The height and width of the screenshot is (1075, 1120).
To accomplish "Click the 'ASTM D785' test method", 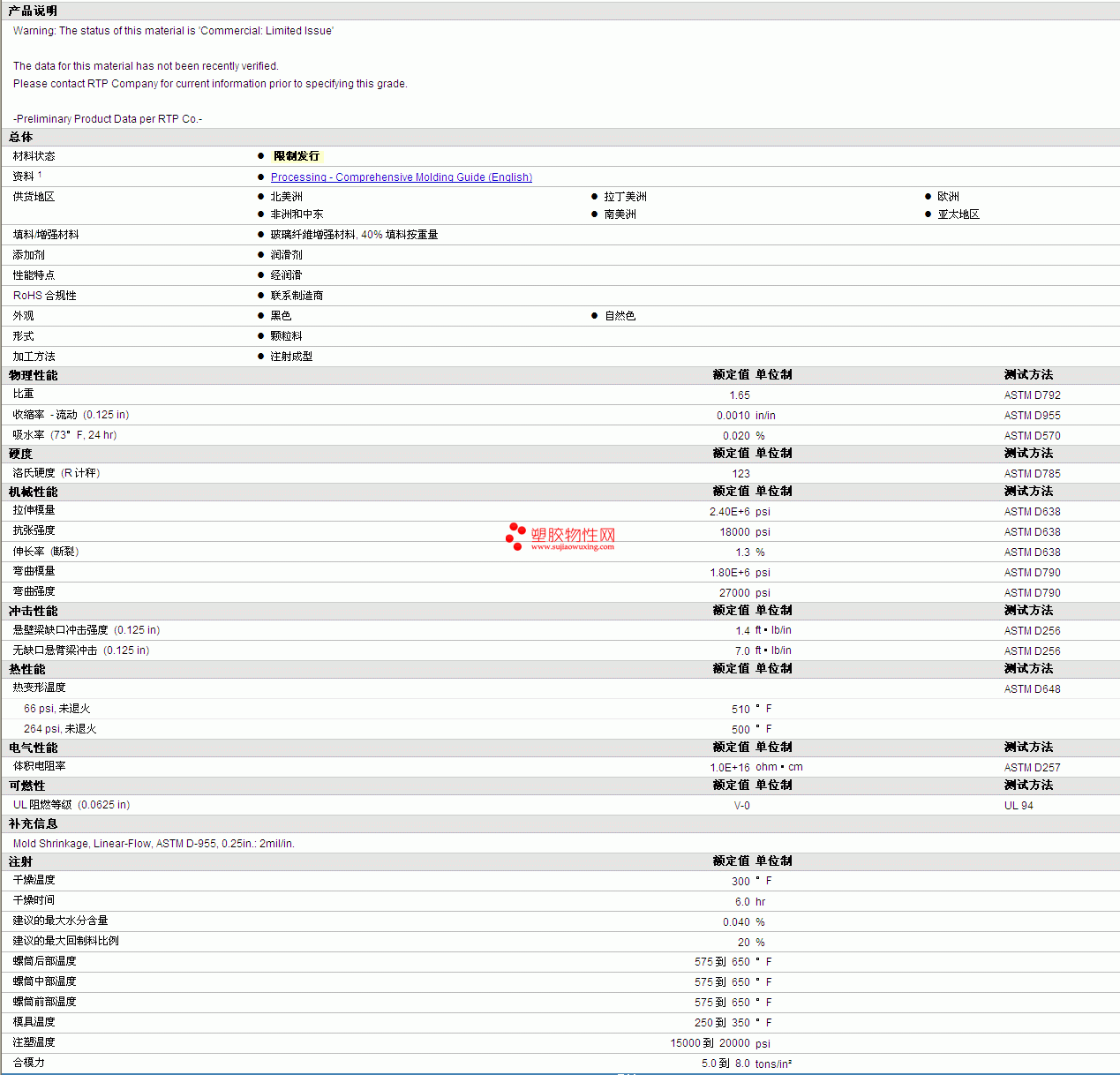I will [1033, 474].
